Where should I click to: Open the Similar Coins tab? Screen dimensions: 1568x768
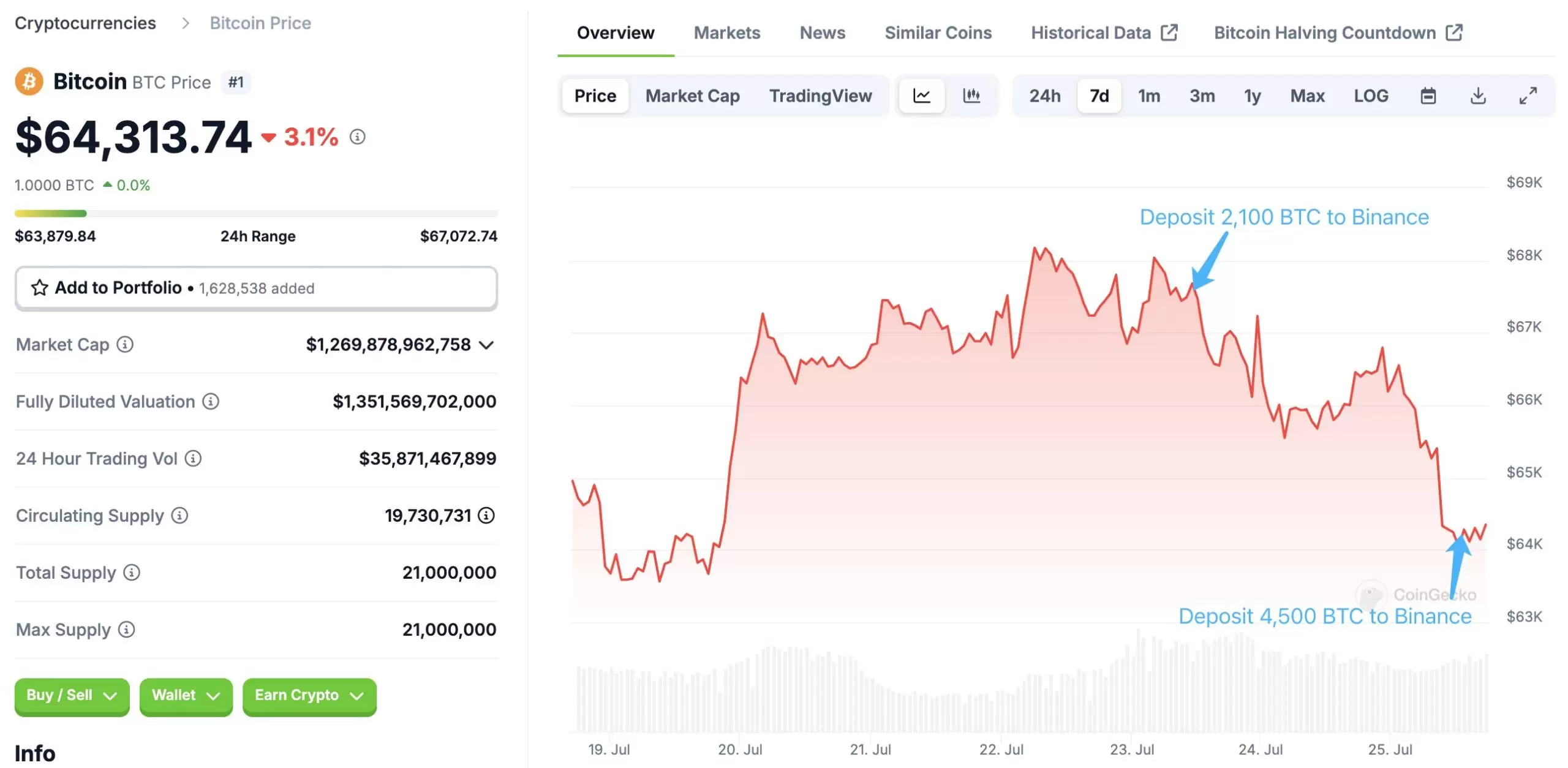pos(938,33)
